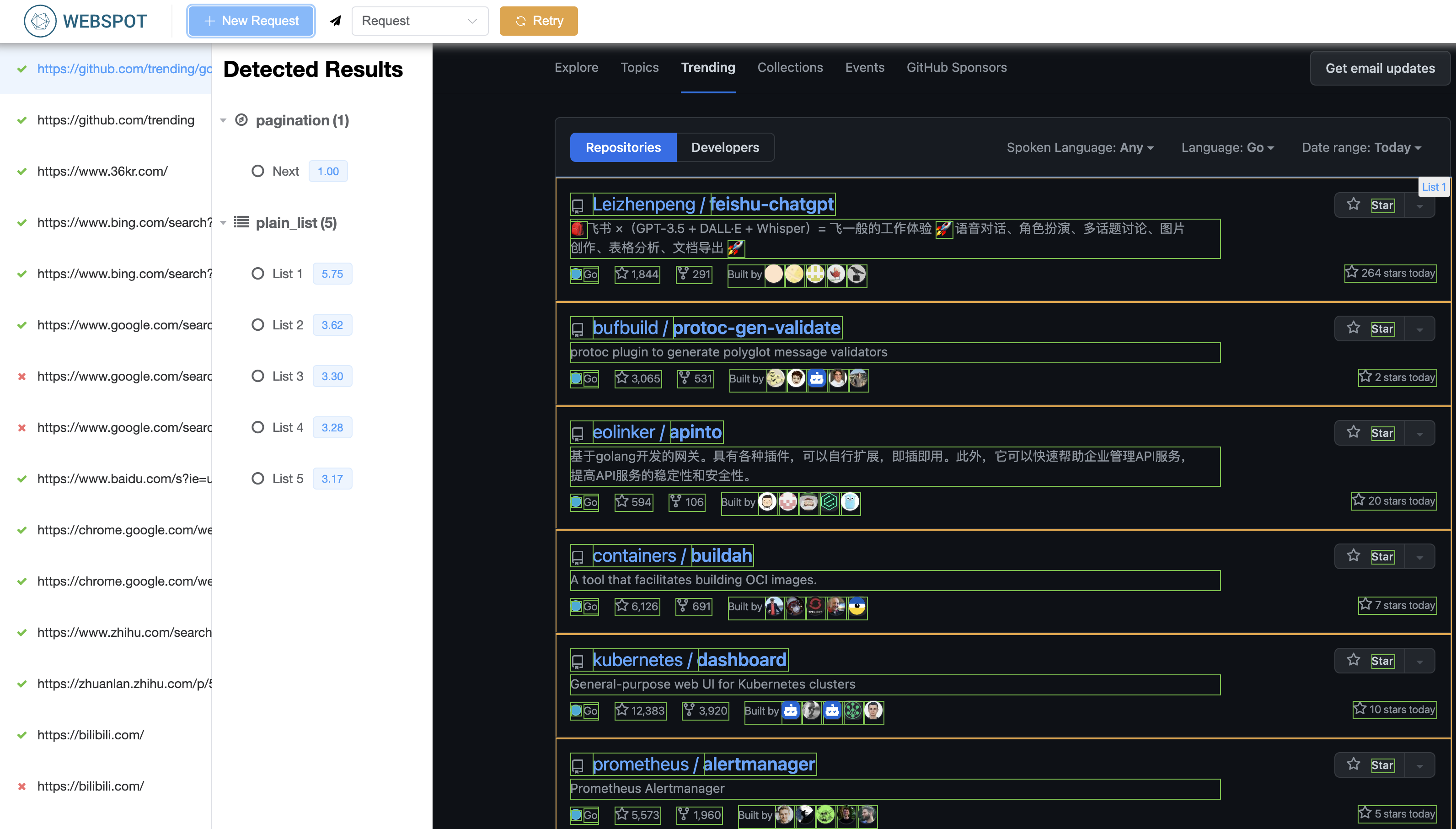The image size is (1456, 829).
Task: Switch to the Developers tab
Action: pos(725,147)
